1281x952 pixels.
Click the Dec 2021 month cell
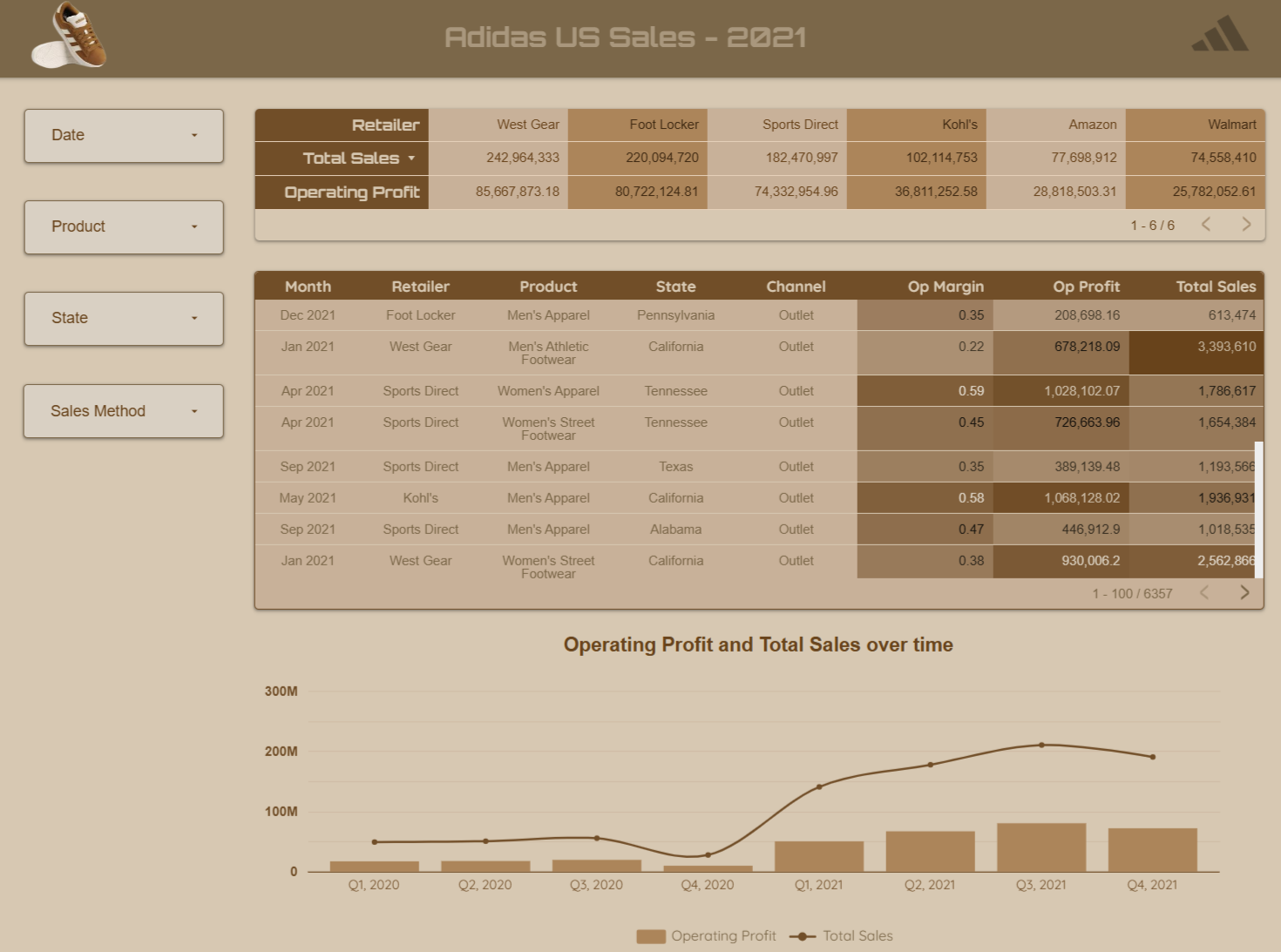(x=308, y=315)
